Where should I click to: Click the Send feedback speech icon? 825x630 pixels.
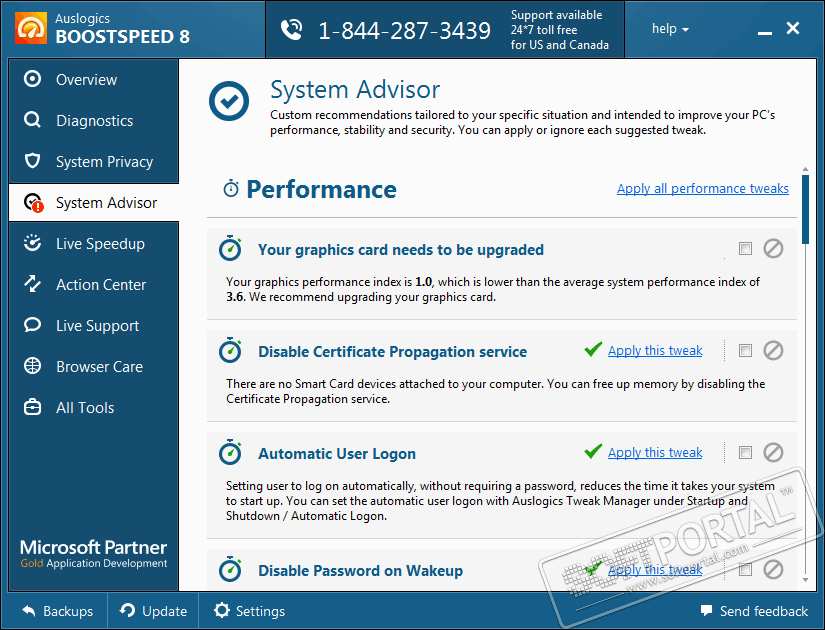(706, 611)
